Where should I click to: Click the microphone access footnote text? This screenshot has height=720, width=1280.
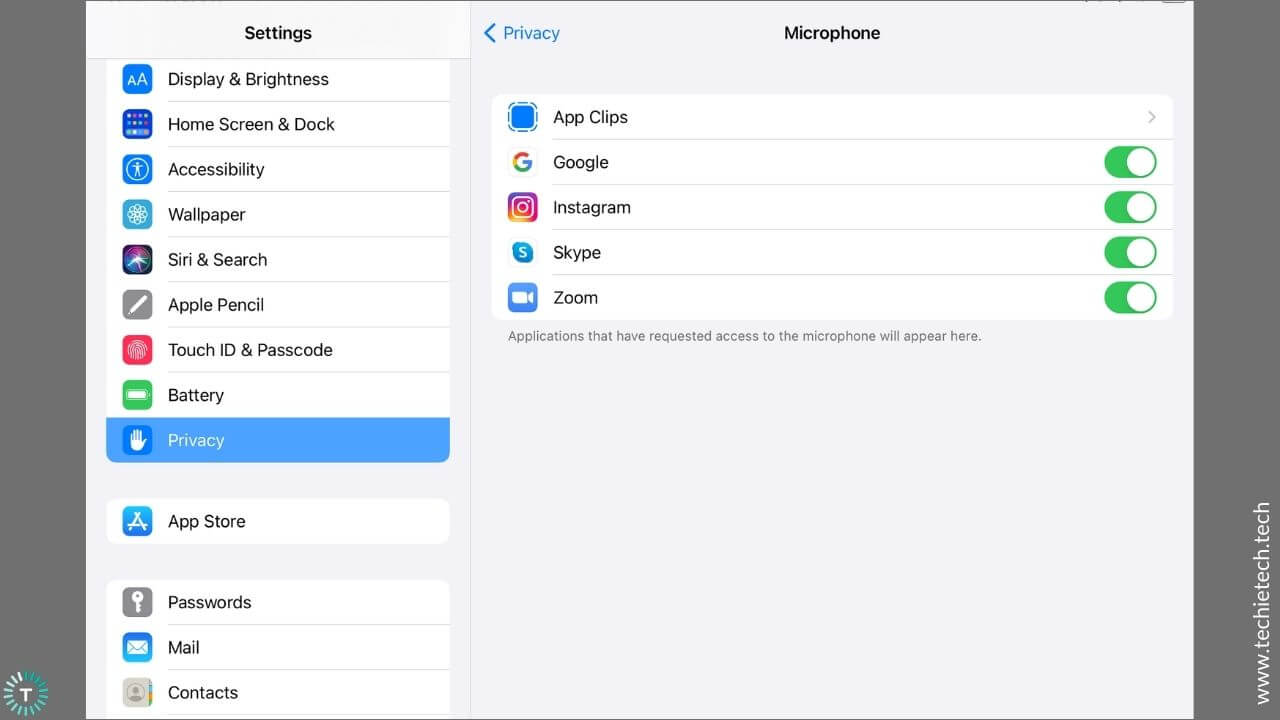tap(744, 336)
